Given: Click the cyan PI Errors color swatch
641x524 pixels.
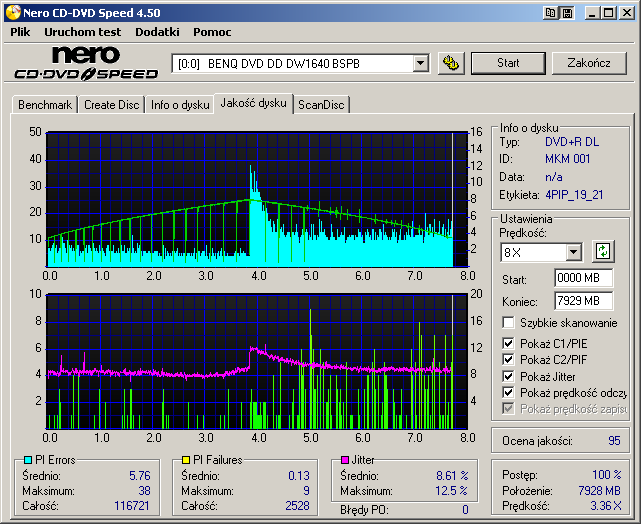Looking at the screenshot, I should pyautogui.click(x=28, y=460).
